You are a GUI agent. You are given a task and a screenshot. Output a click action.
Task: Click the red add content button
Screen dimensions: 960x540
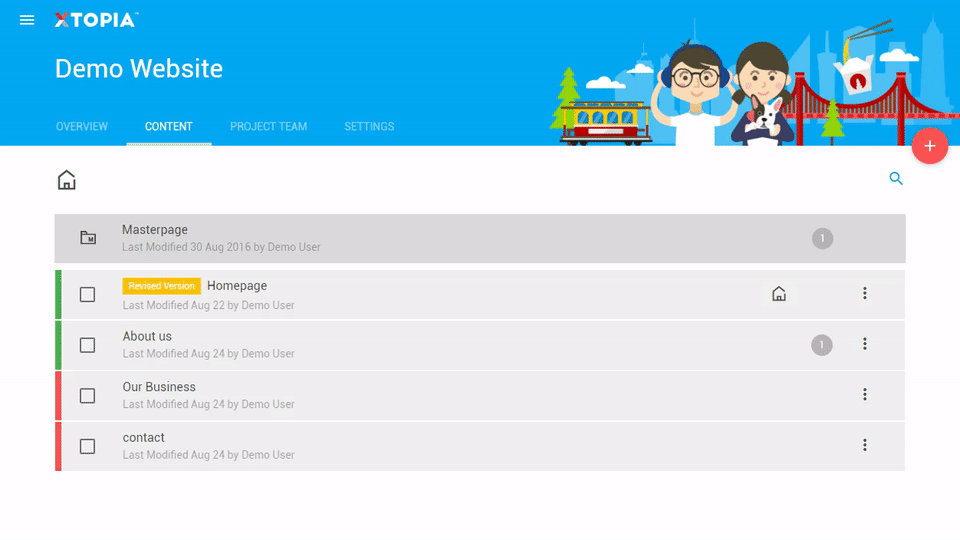pos(929,146)
